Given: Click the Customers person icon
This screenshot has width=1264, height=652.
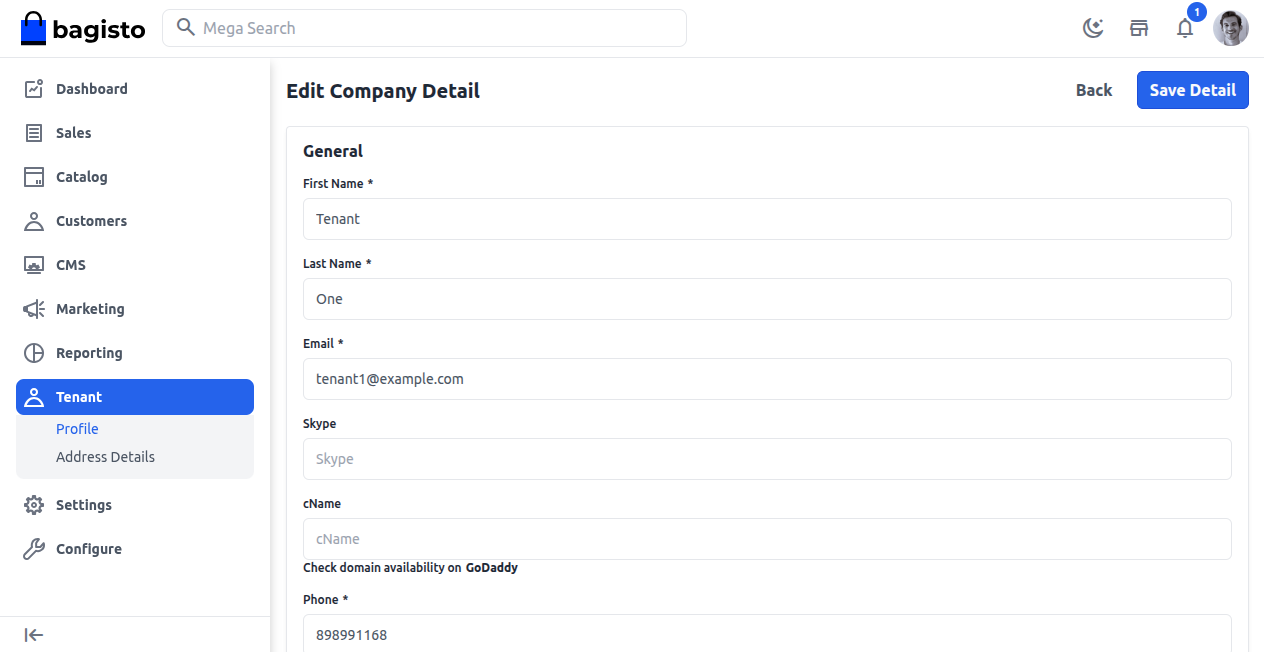Looking at the screenshot, I should coord(34,220).
